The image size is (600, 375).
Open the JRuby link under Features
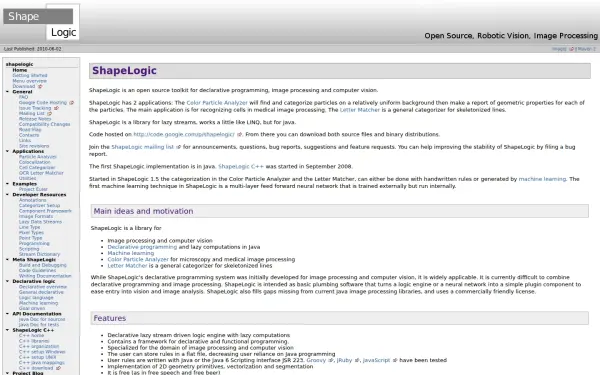344,360
